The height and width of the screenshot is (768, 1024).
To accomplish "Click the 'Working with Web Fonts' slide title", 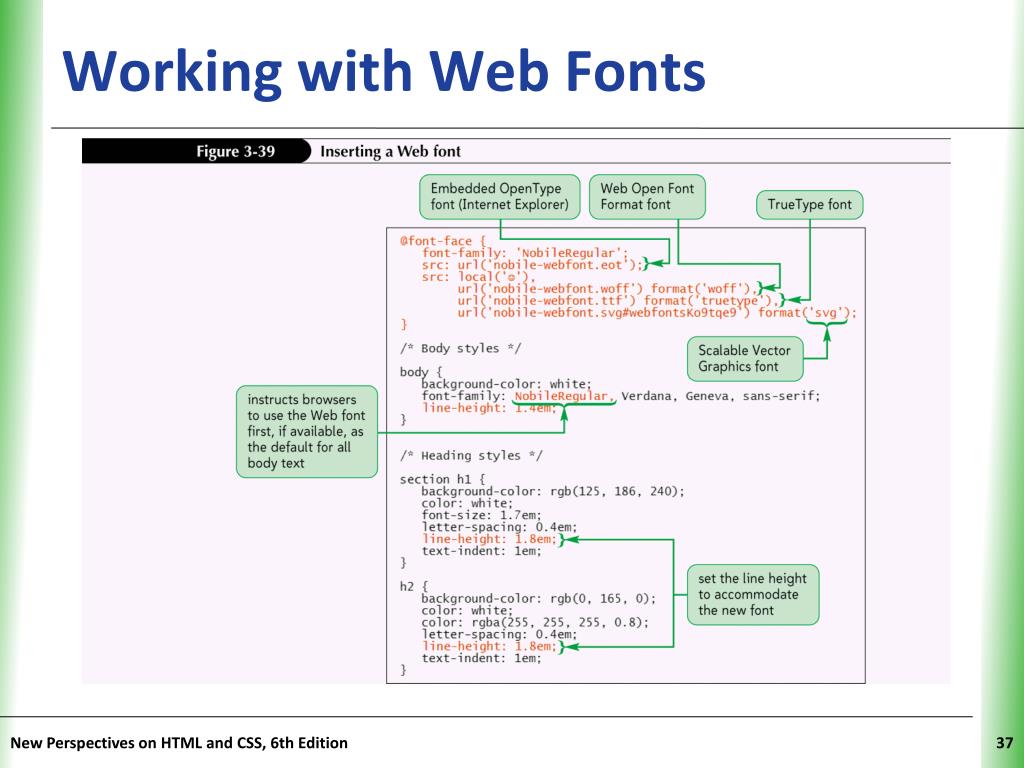I will pos(384,73).
